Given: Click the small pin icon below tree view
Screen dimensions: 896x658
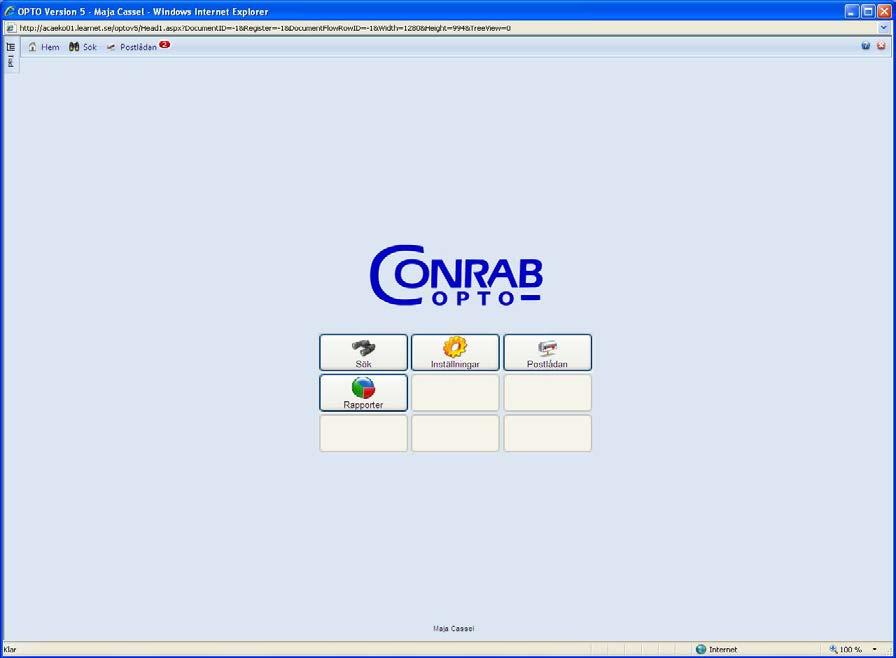Looking at the screenshot, I should [x=10, y=61].
